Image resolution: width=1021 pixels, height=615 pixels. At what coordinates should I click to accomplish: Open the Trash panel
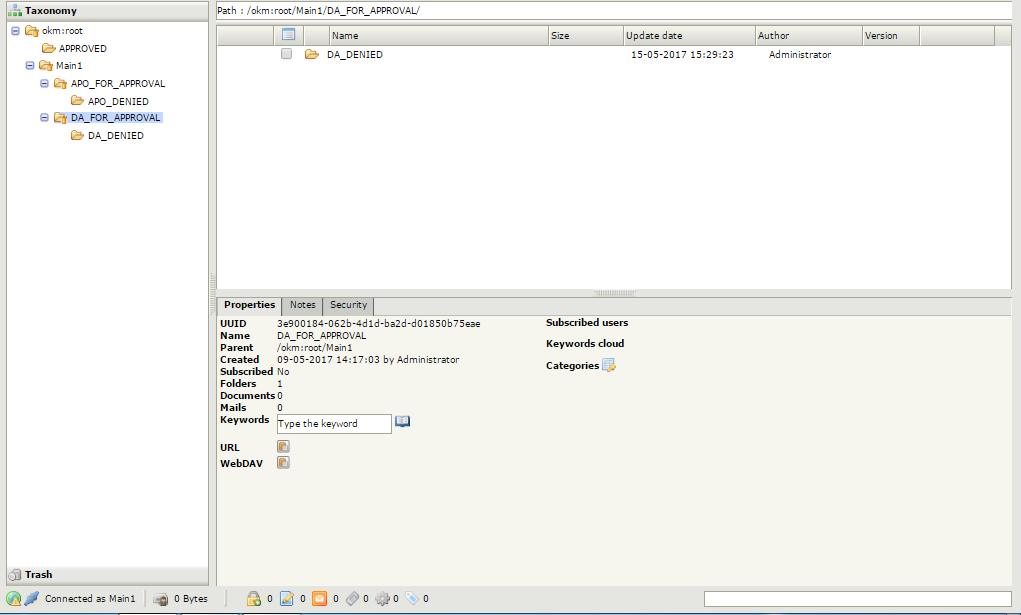pyautogui.click(x=38, y=575)
